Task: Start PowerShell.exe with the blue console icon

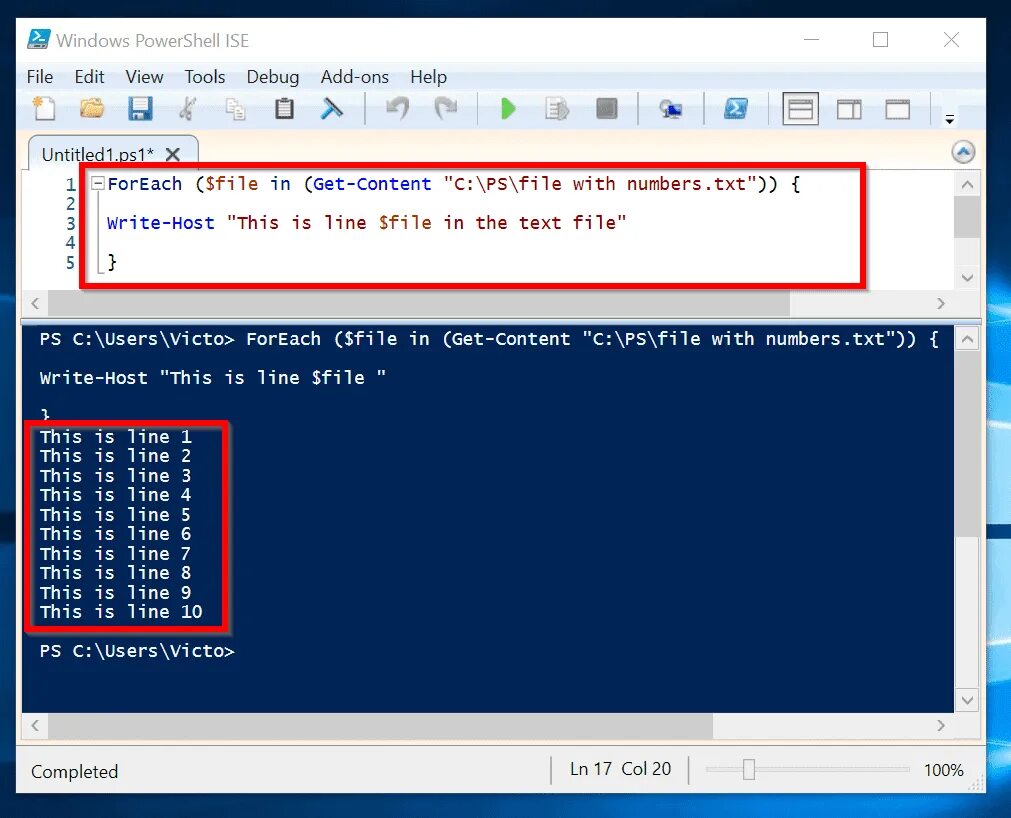Action: pyautogui.click(x=736, y=108)
